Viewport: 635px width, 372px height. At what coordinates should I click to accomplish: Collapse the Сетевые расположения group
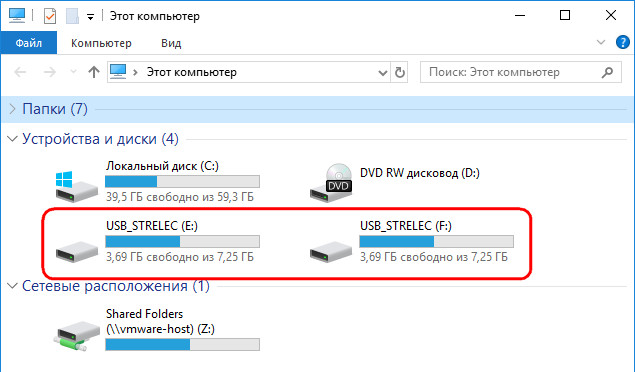coord(13,286)
